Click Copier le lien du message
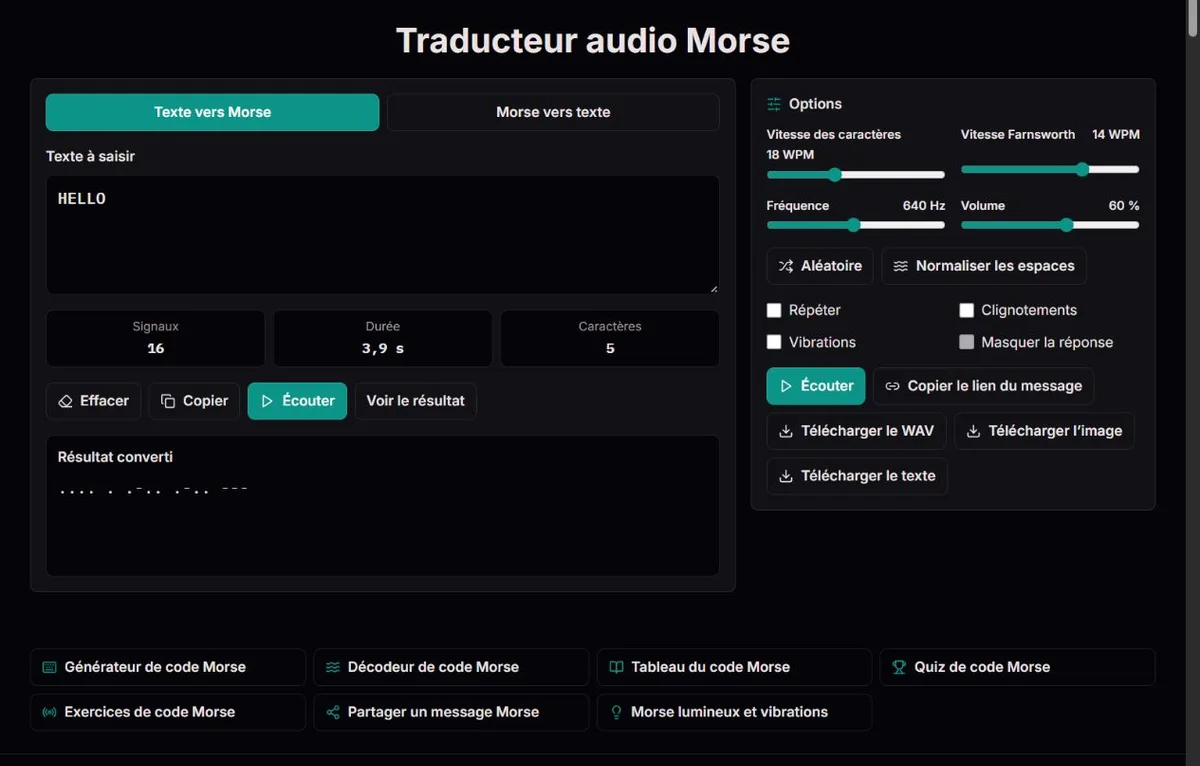This screenshot has height=766, width=1200. (984, 386)
